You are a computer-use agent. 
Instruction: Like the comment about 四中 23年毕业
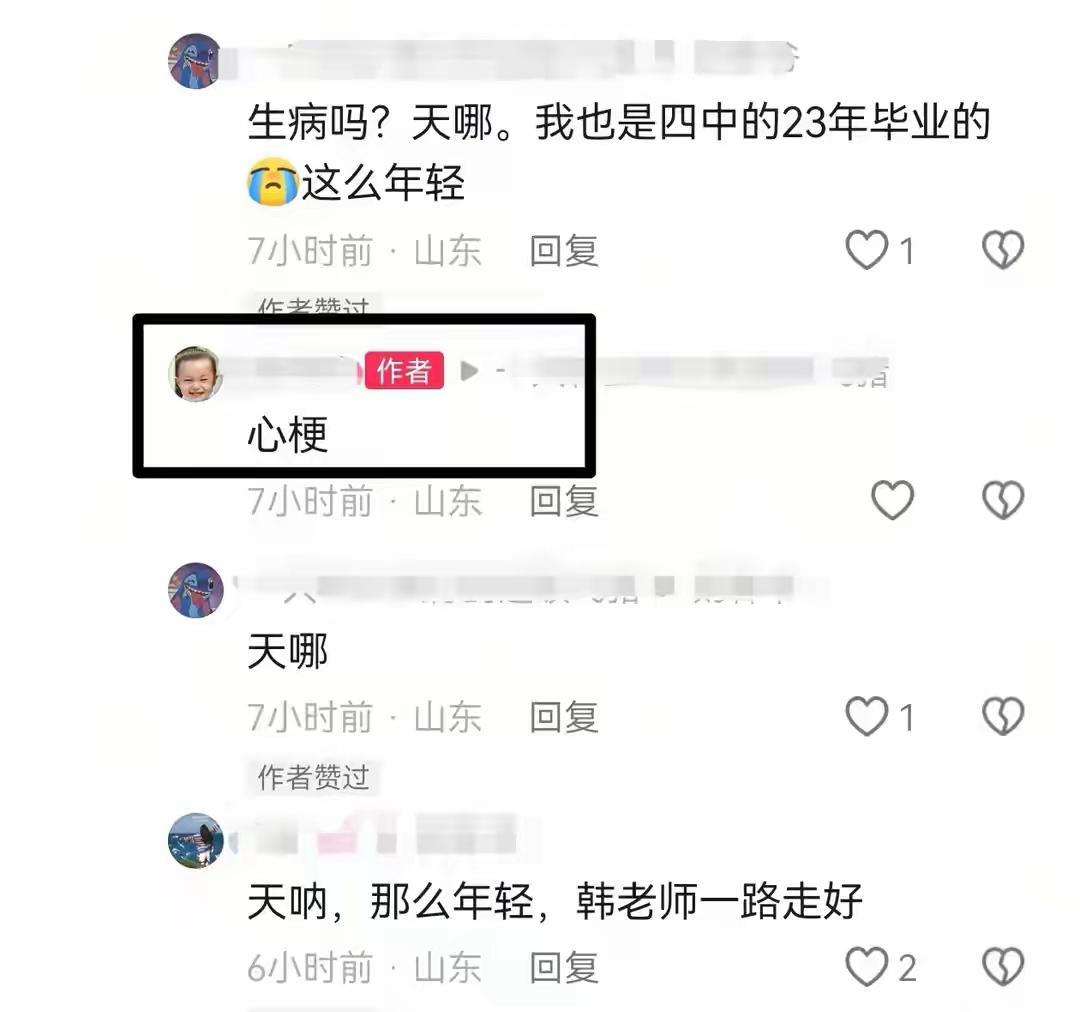point(866,250)
